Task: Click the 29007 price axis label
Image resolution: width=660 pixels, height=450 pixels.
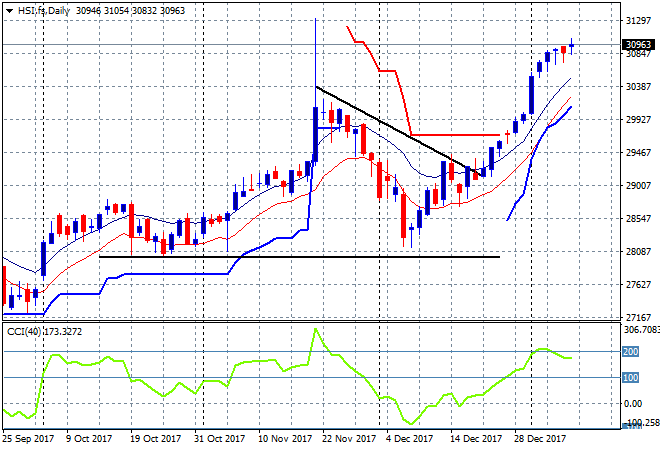Action: tap(639, 186)
